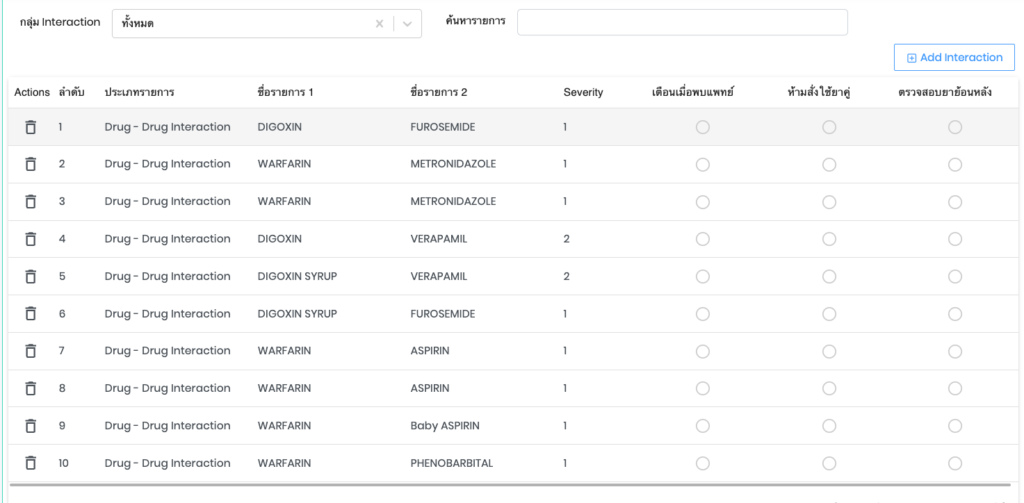Delete row 5 DIGOXIN SYRUP–VERAPAMIL
Screen dimensions: 1024x503
[30, 276]
